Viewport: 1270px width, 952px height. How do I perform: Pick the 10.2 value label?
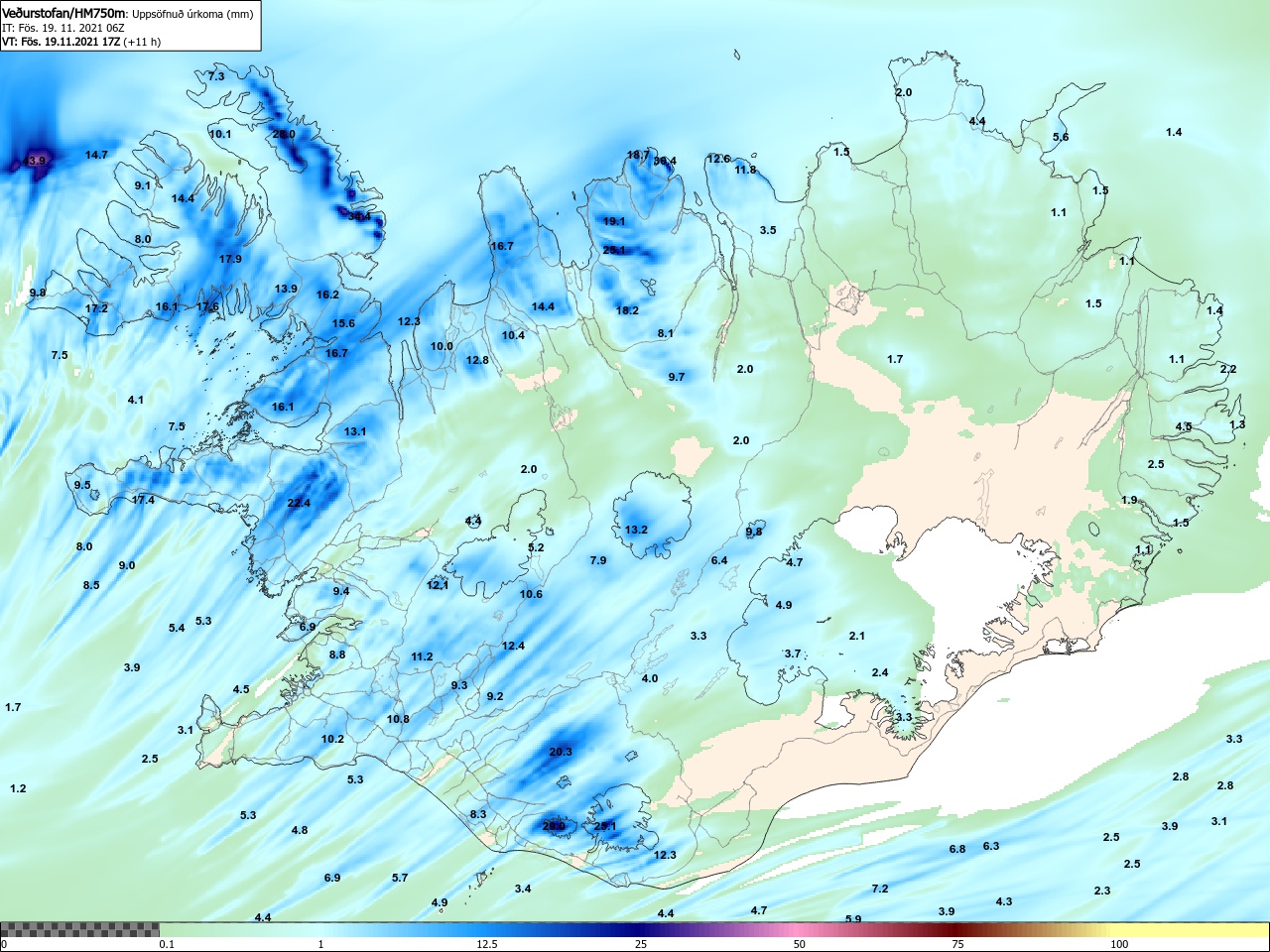[332, 739]
